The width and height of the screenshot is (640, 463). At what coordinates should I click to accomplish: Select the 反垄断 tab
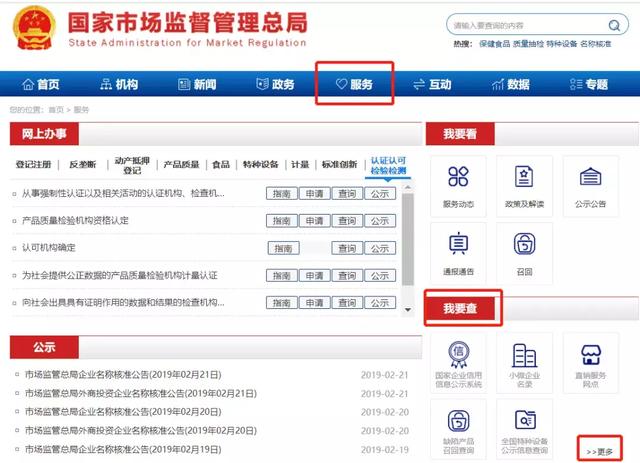tap(83, 165)
